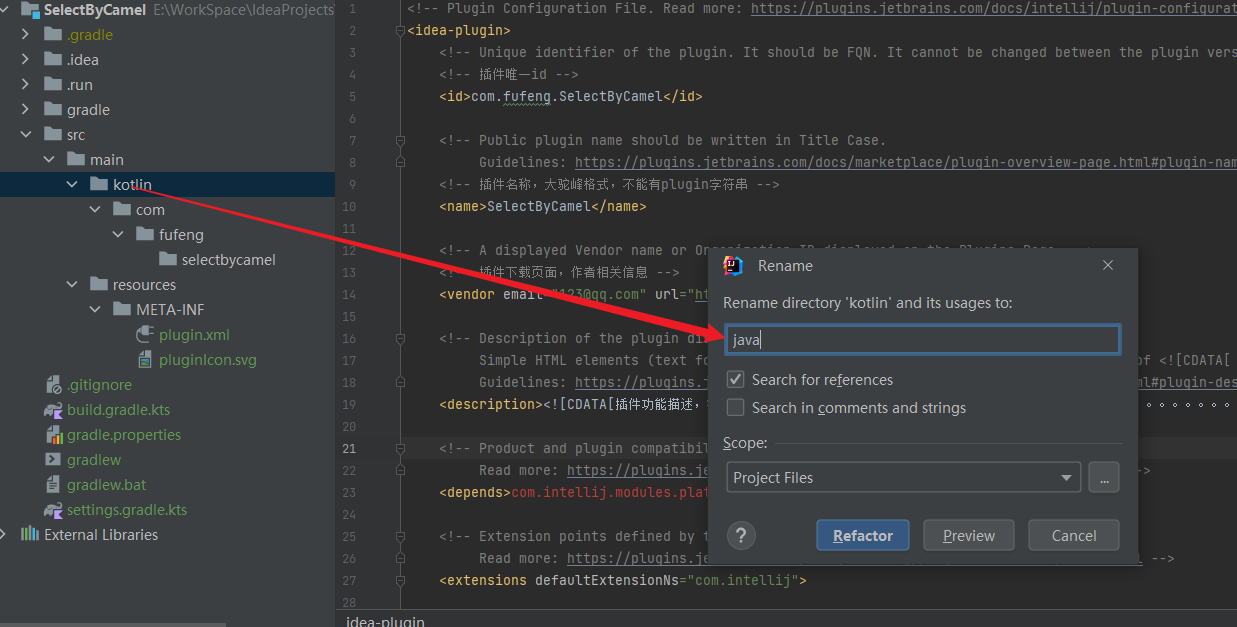The width and height of the screenshot is (1237, 627).
Task: Click the com package folder icon
Action: point(121,209)
